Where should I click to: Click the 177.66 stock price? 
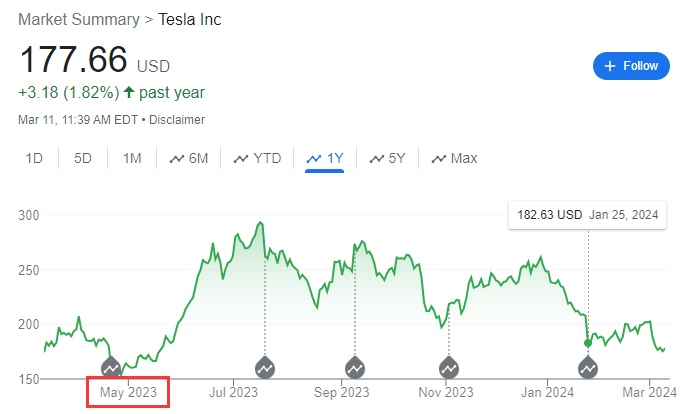click(75, 60)
